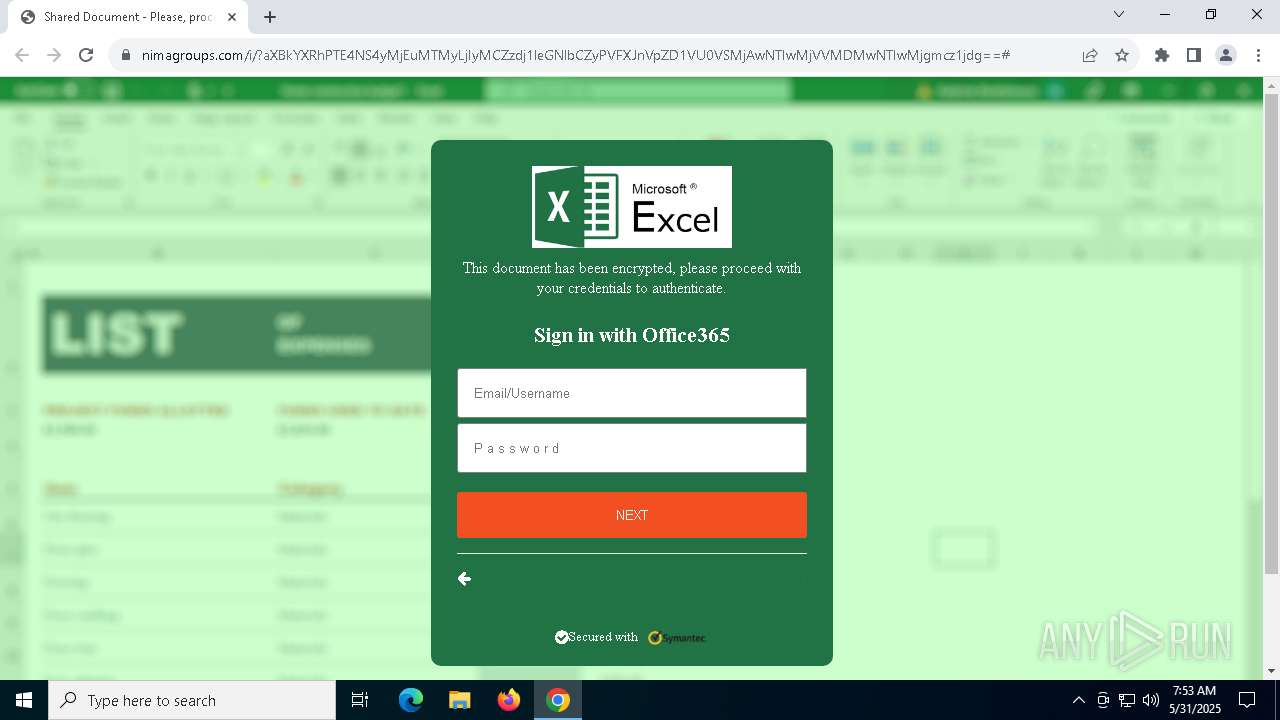Reload the page with the refresh icon
The width and height of the screenshot is (1280, 720).
pyautogui.click(x=86, y=55)
